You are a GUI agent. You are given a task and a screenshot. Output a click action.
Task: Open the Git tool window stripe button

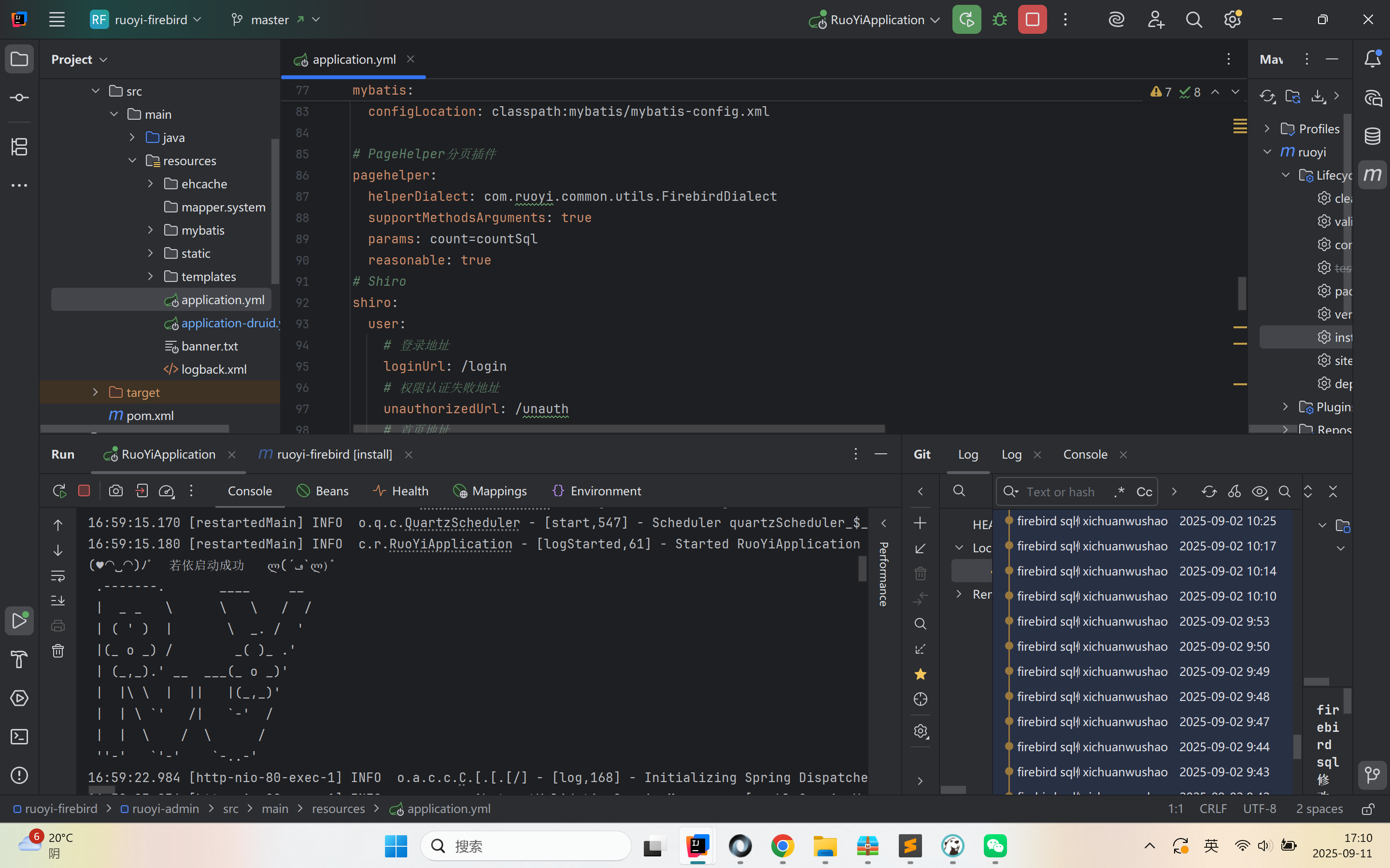point(1372,775)
